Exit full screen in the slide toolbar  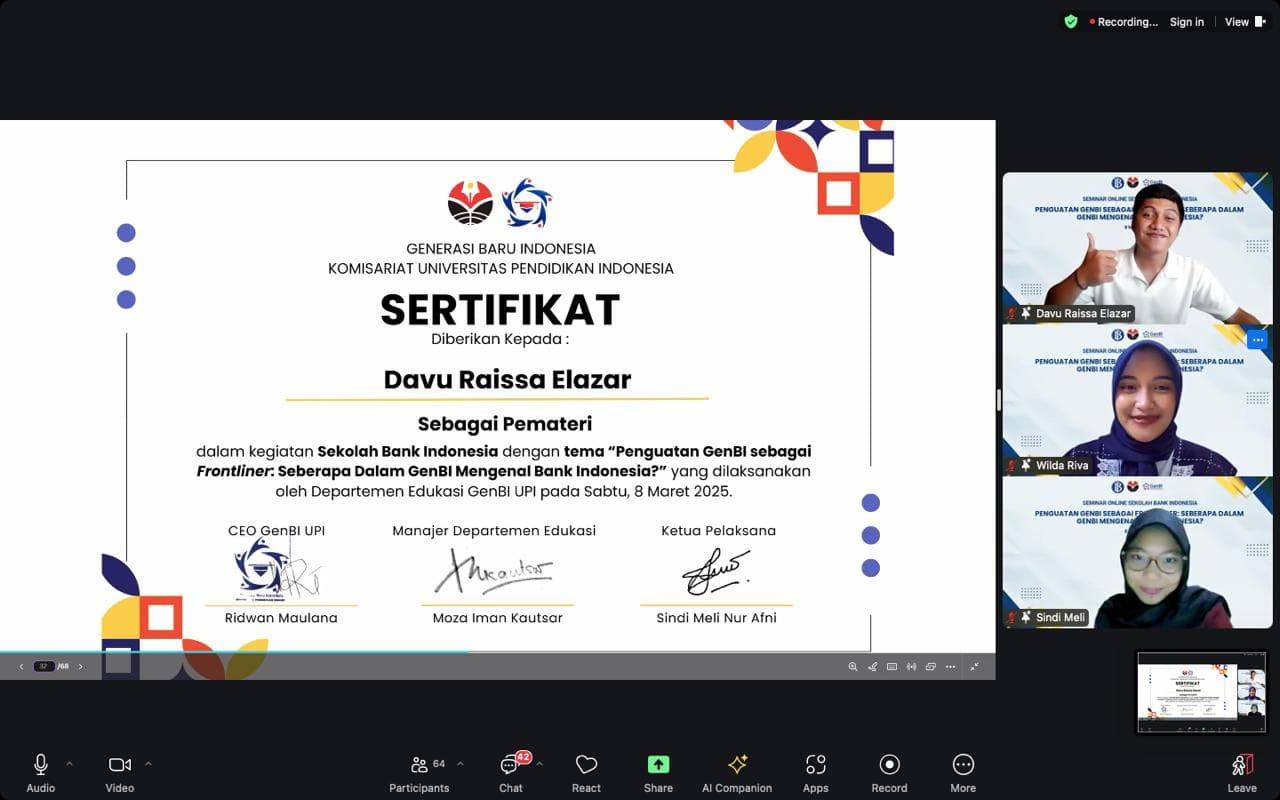[975, 666]
